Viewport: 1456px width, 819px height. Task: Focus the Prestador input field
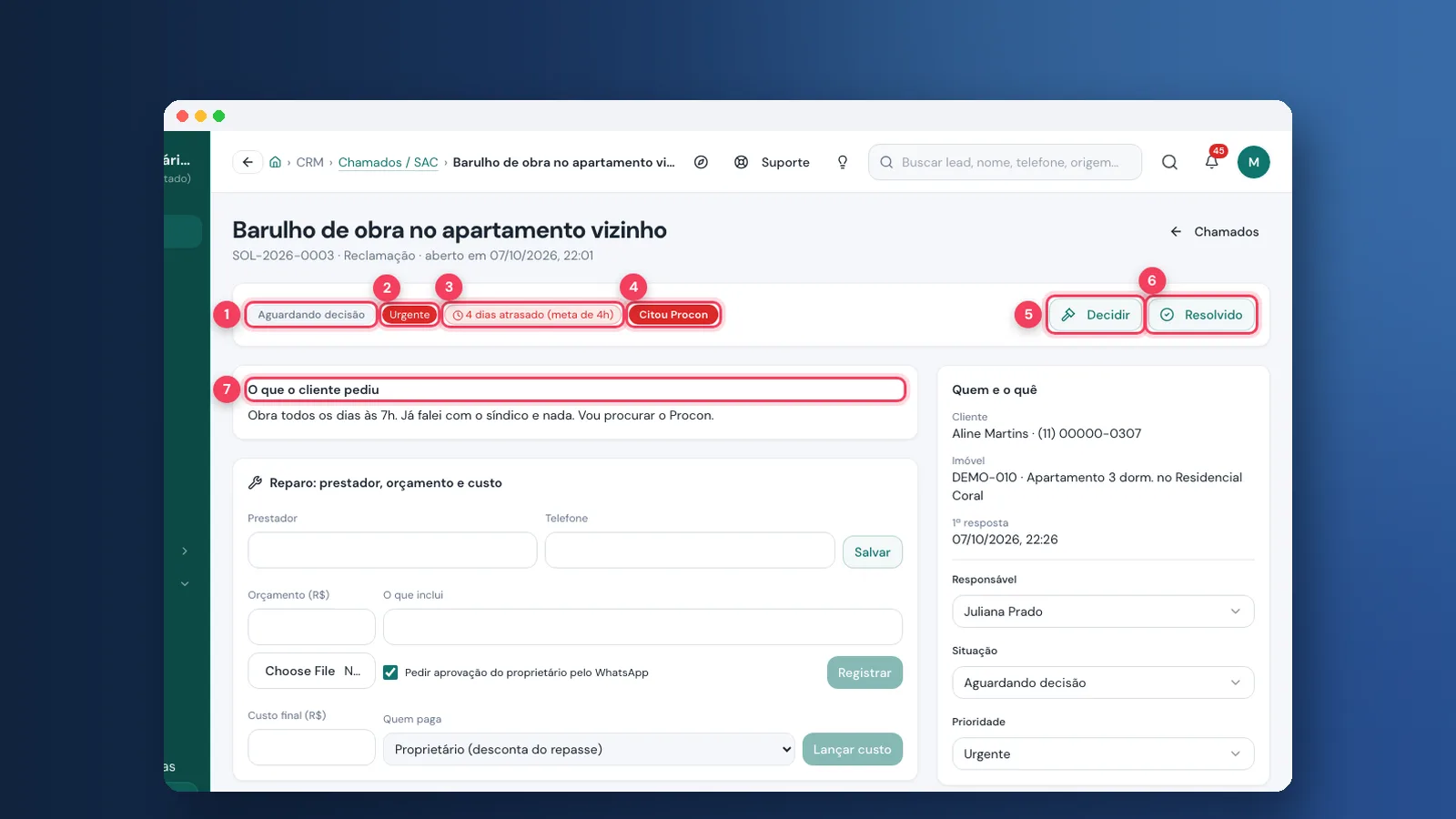[392, 551]
